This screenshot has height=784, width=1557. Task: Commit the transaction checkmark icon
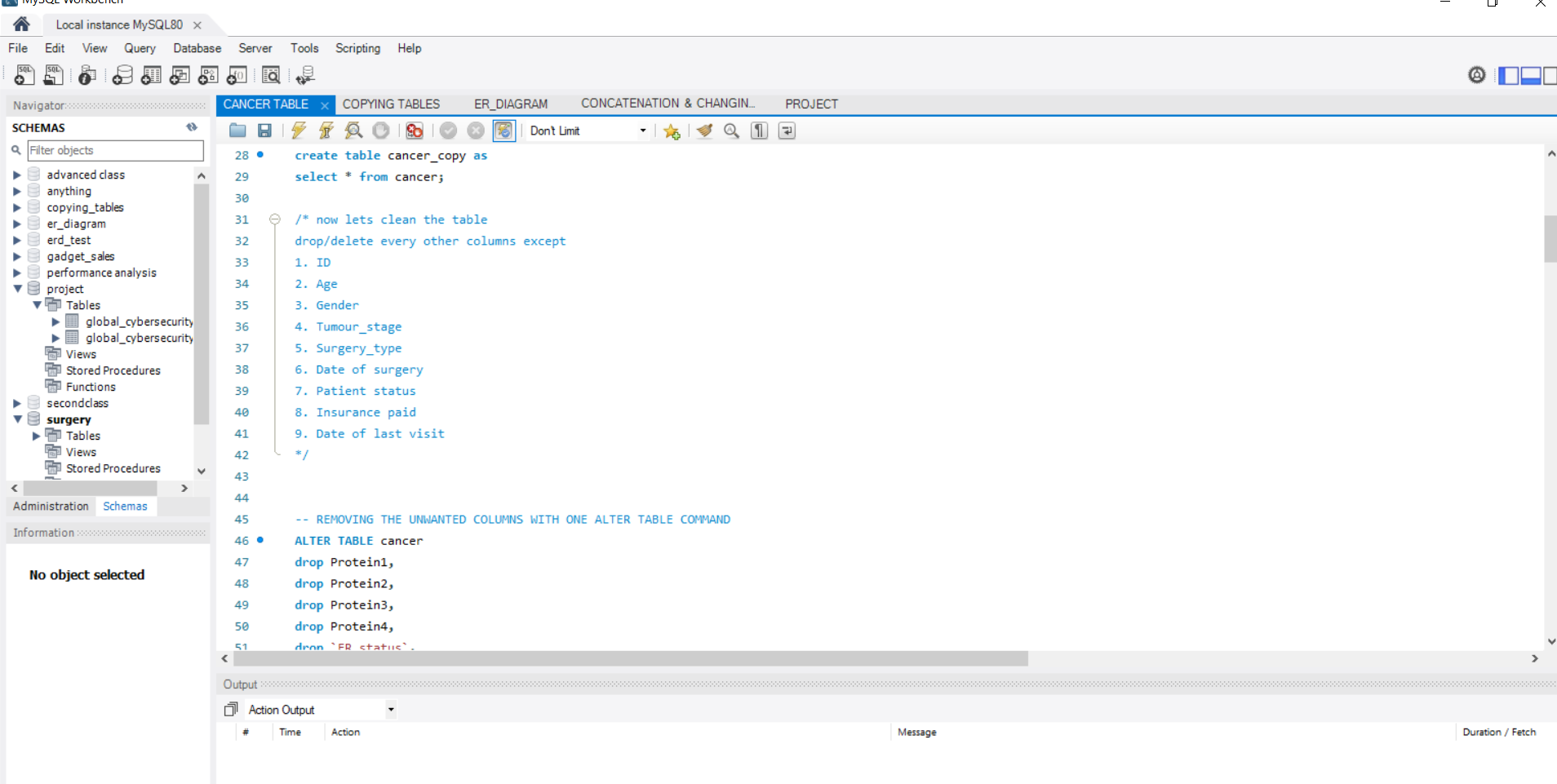[448, 131]
